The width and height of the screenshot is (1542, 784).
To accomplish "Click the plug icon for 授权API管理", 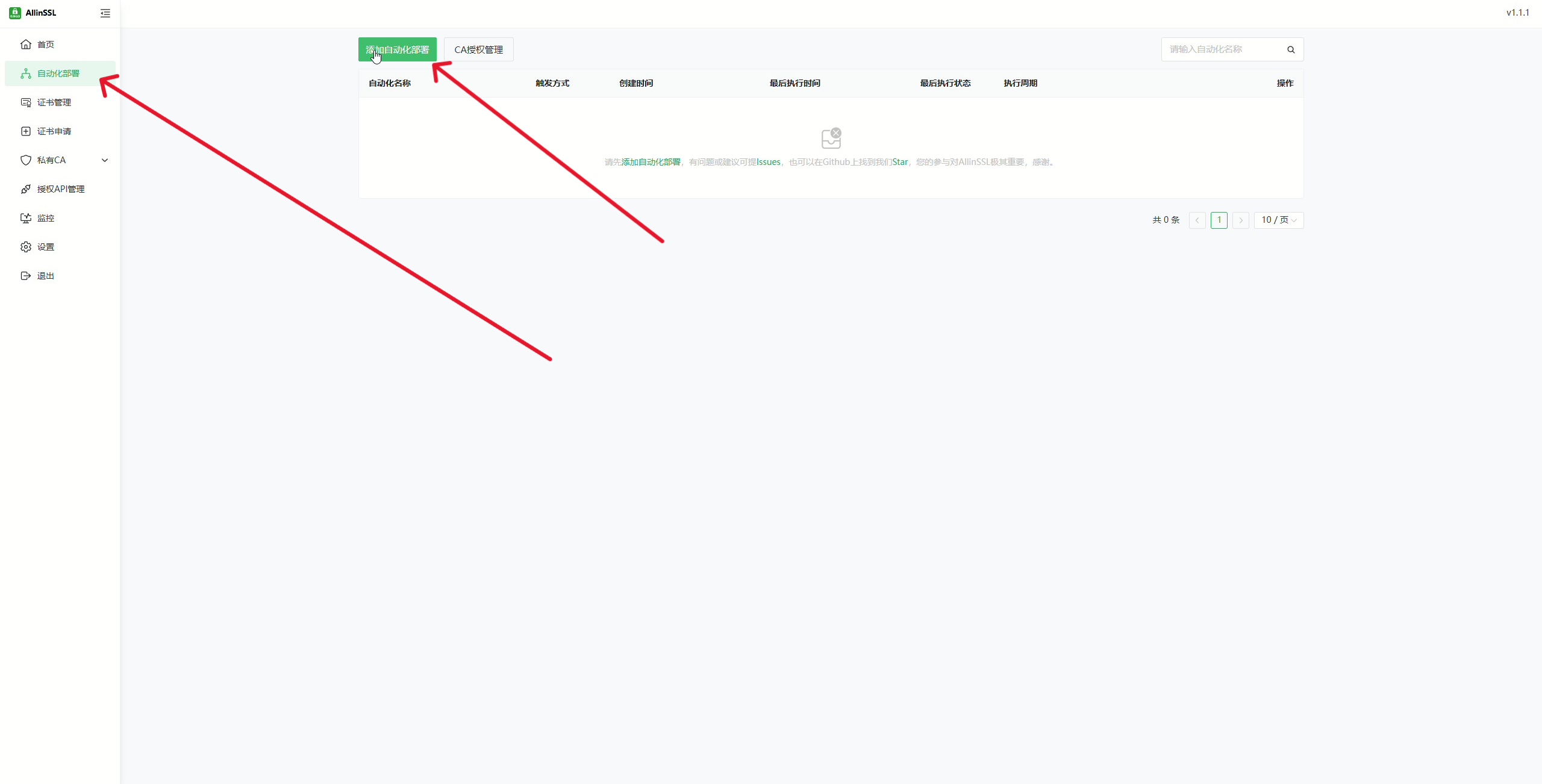I will [x=26, y=189].
